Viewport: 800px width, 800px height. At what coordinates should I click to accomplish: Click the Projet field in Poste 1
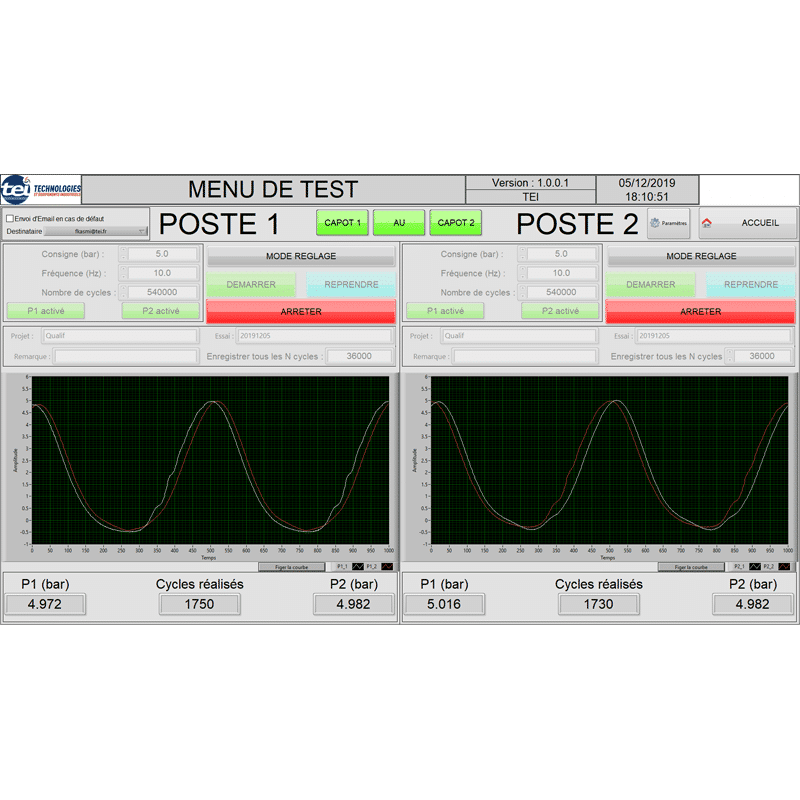[120, 337]
